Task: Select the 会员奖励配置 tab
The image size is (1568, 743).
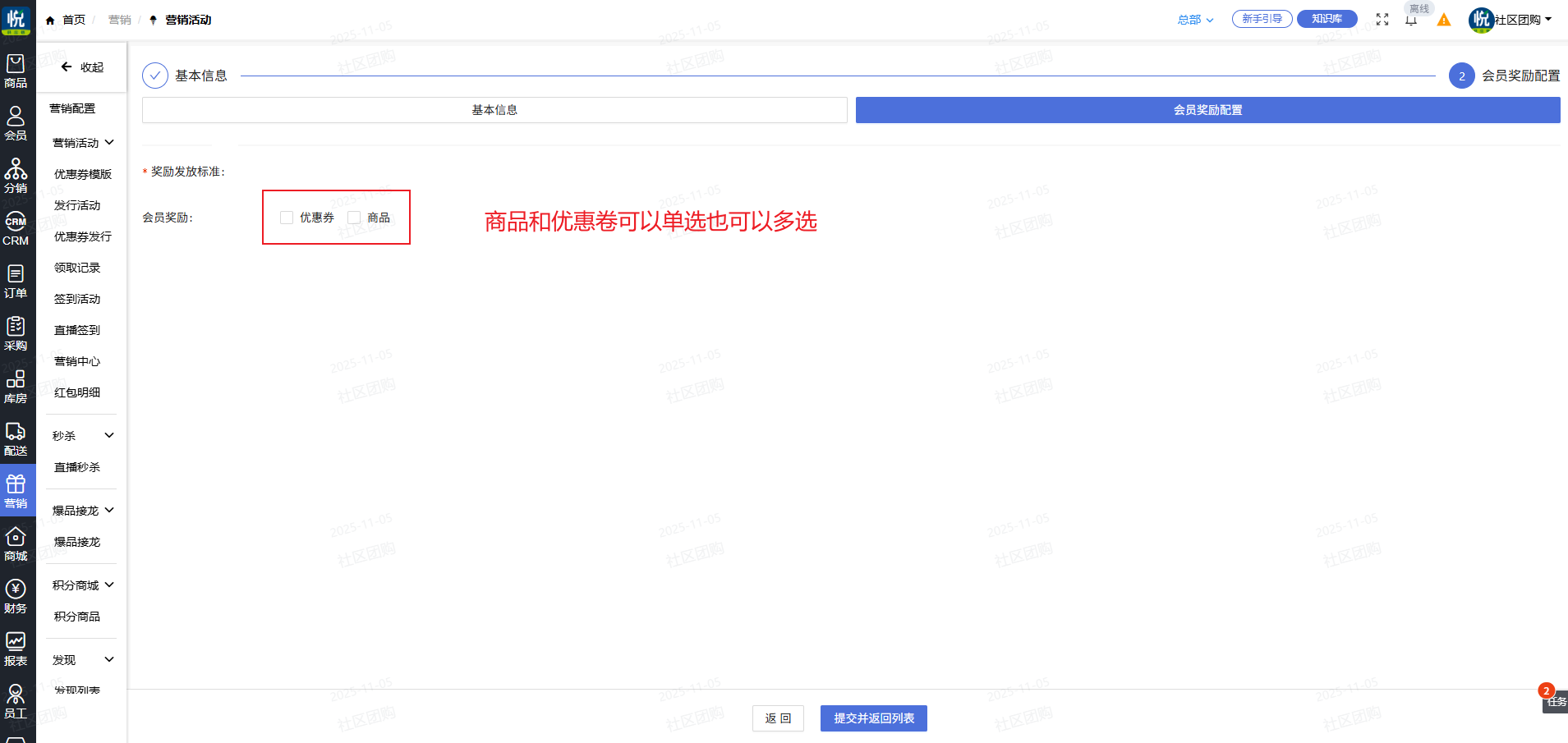Action: point(1207,110)
